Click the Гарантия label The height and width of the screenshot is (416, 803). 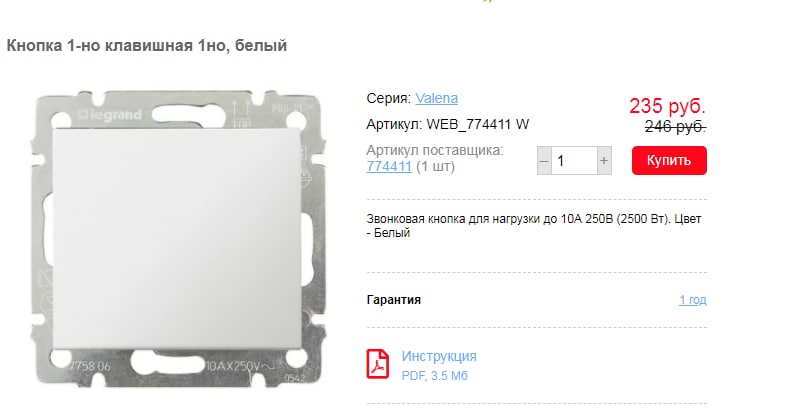click(394, 300)
